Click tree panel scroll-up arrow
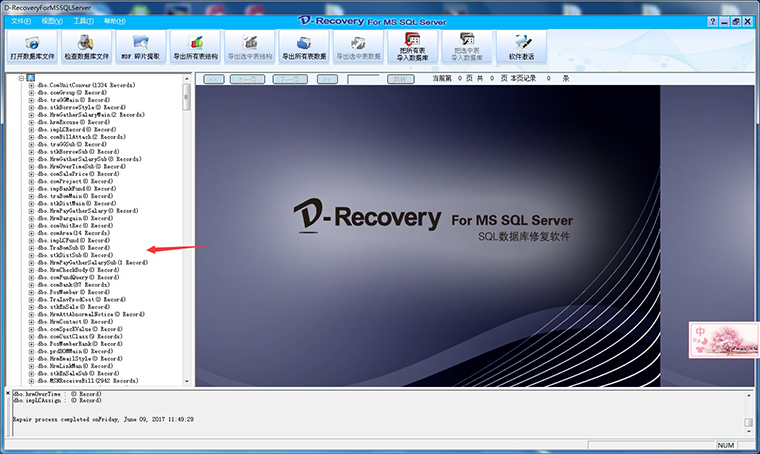 tap(187, 78)
